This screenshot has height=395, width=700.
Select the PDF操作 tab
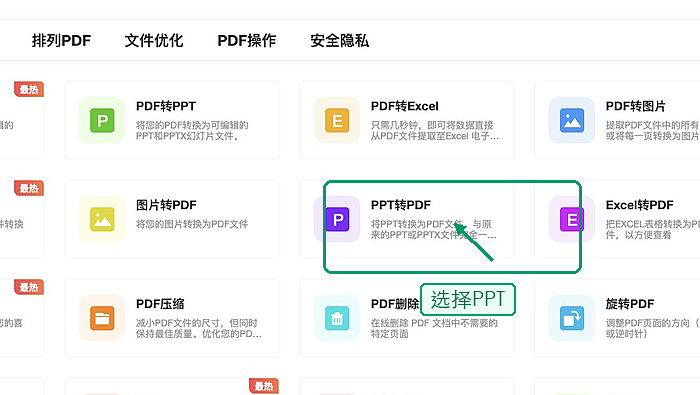(x=247, y=41)
